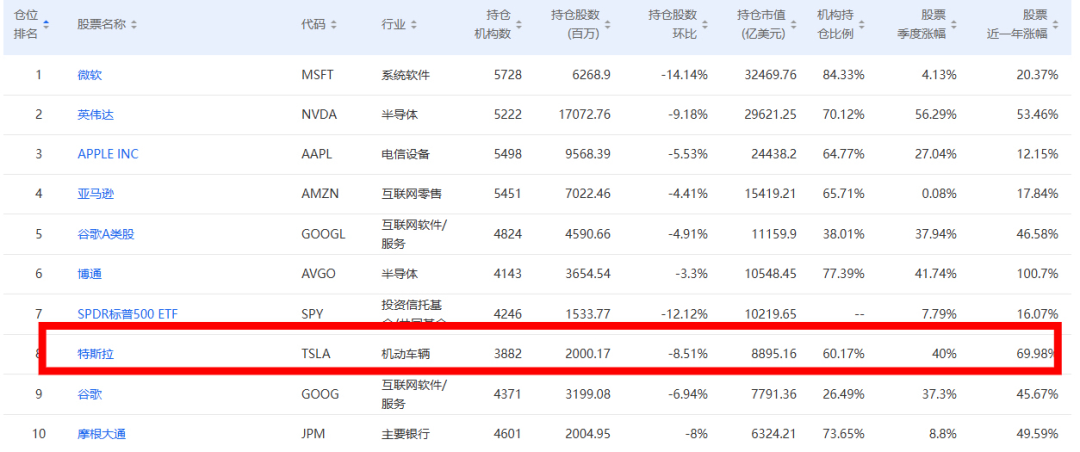Click the 股票名称 column header text
The image size is (1080, 452).
click(x=101, y=25)
